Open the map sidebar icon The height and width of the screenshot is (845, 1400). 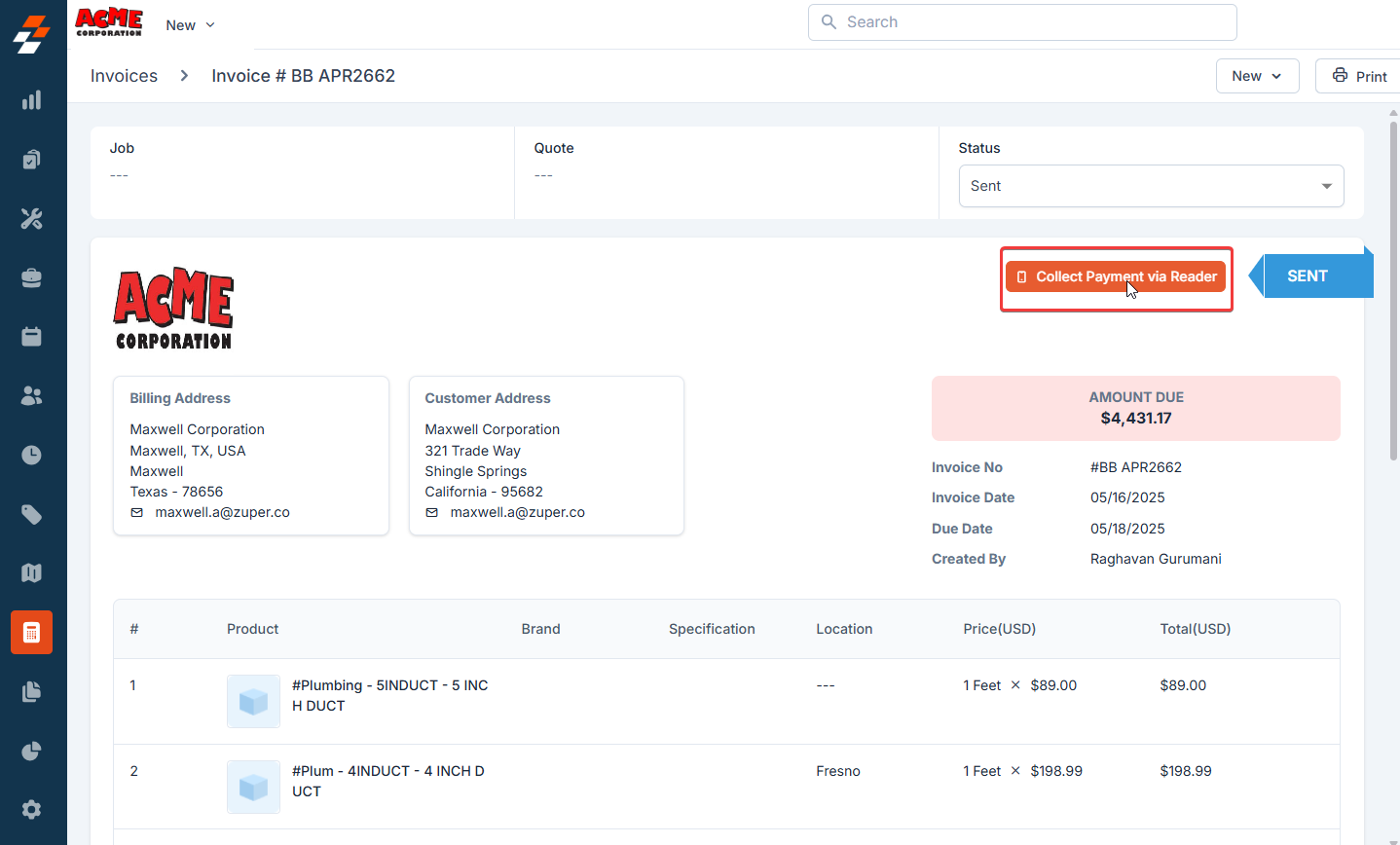[x=31, y=573]
